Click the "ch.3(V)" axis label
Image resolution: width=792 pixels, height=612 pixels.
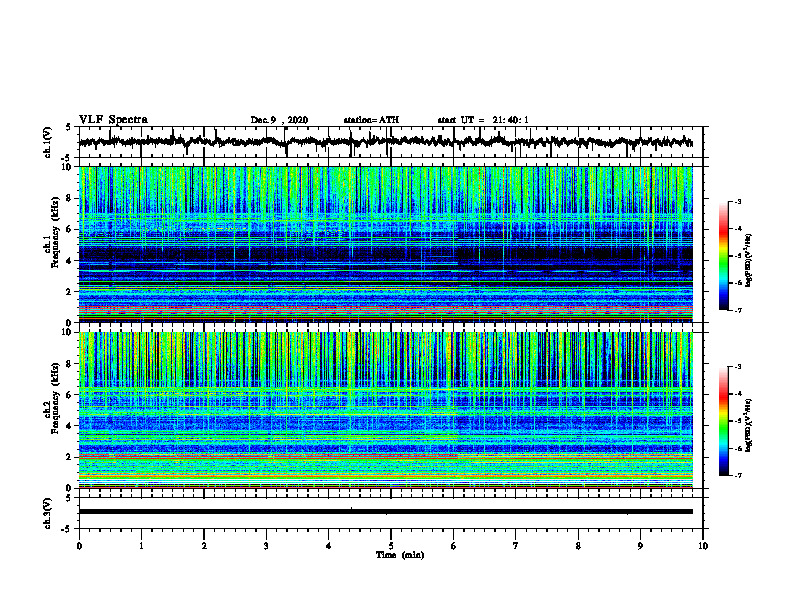point(47,513)
